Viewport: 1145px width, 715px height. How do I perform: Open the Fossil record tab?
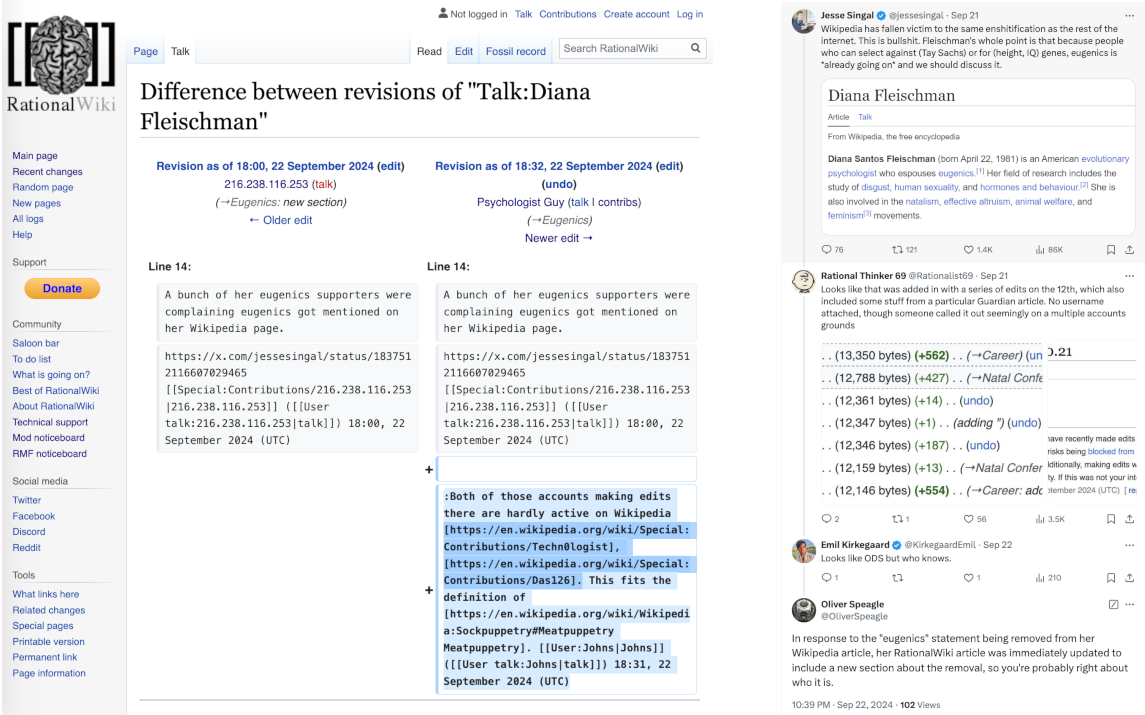click(x=516, y=51)
